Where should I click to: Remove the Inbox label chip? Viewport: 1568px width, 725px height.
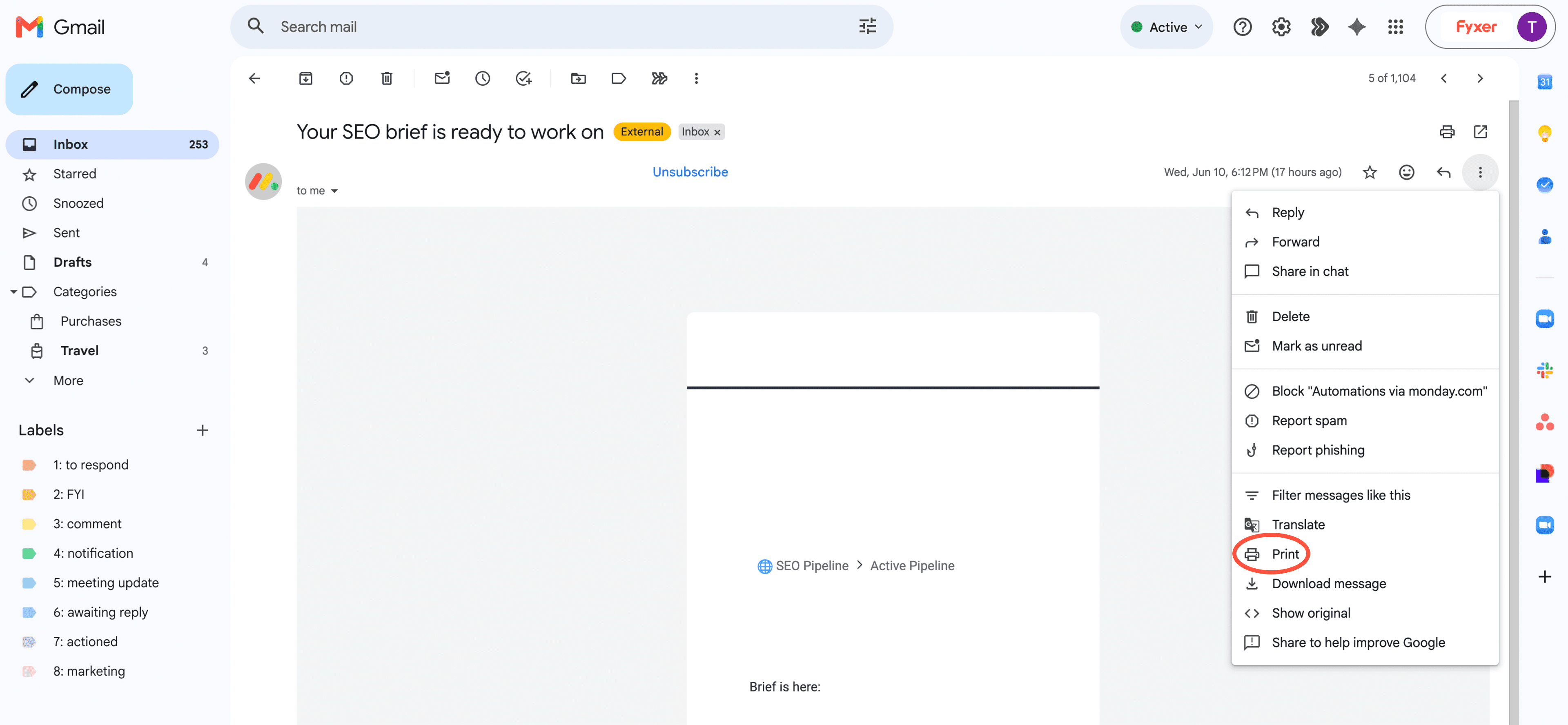click(717, 132)
